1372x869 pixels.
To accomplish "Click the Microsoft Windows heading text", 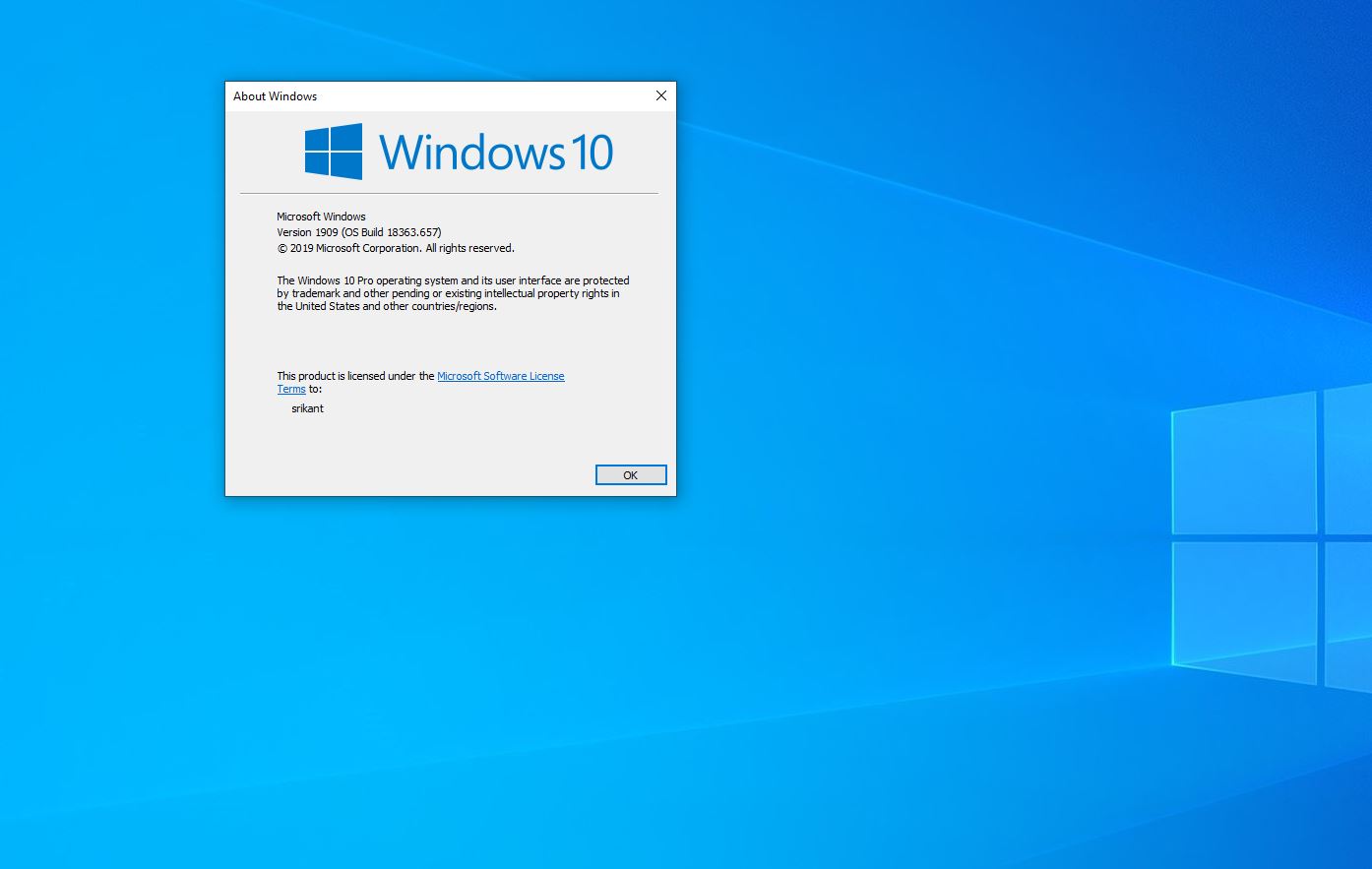I will [x=321, y=217].
